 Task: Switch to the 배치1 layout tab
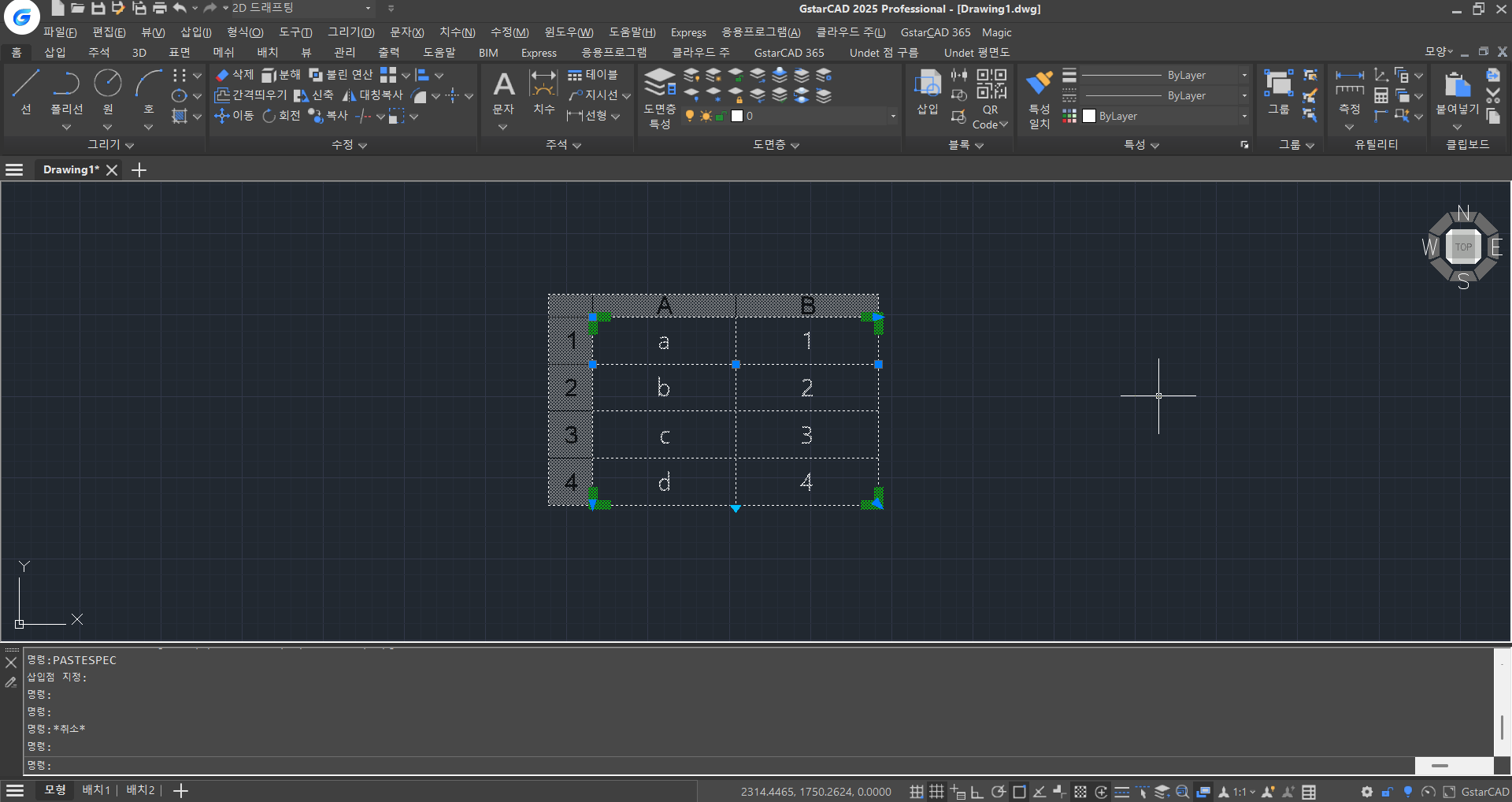click(x=96, y=790)
